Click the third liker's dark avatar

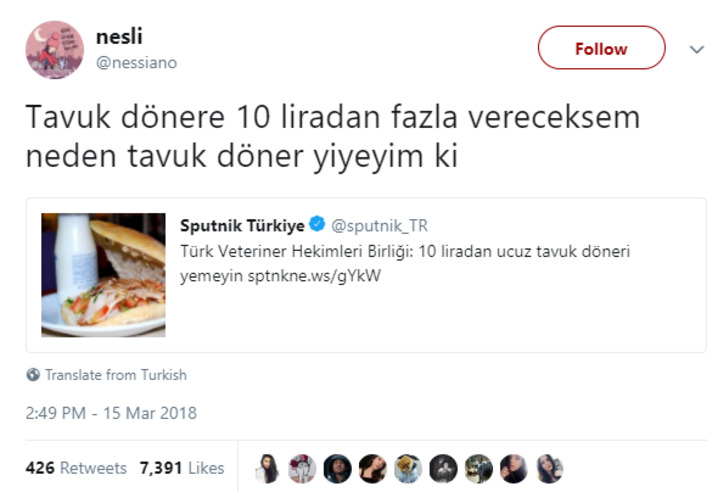[338, 468]
